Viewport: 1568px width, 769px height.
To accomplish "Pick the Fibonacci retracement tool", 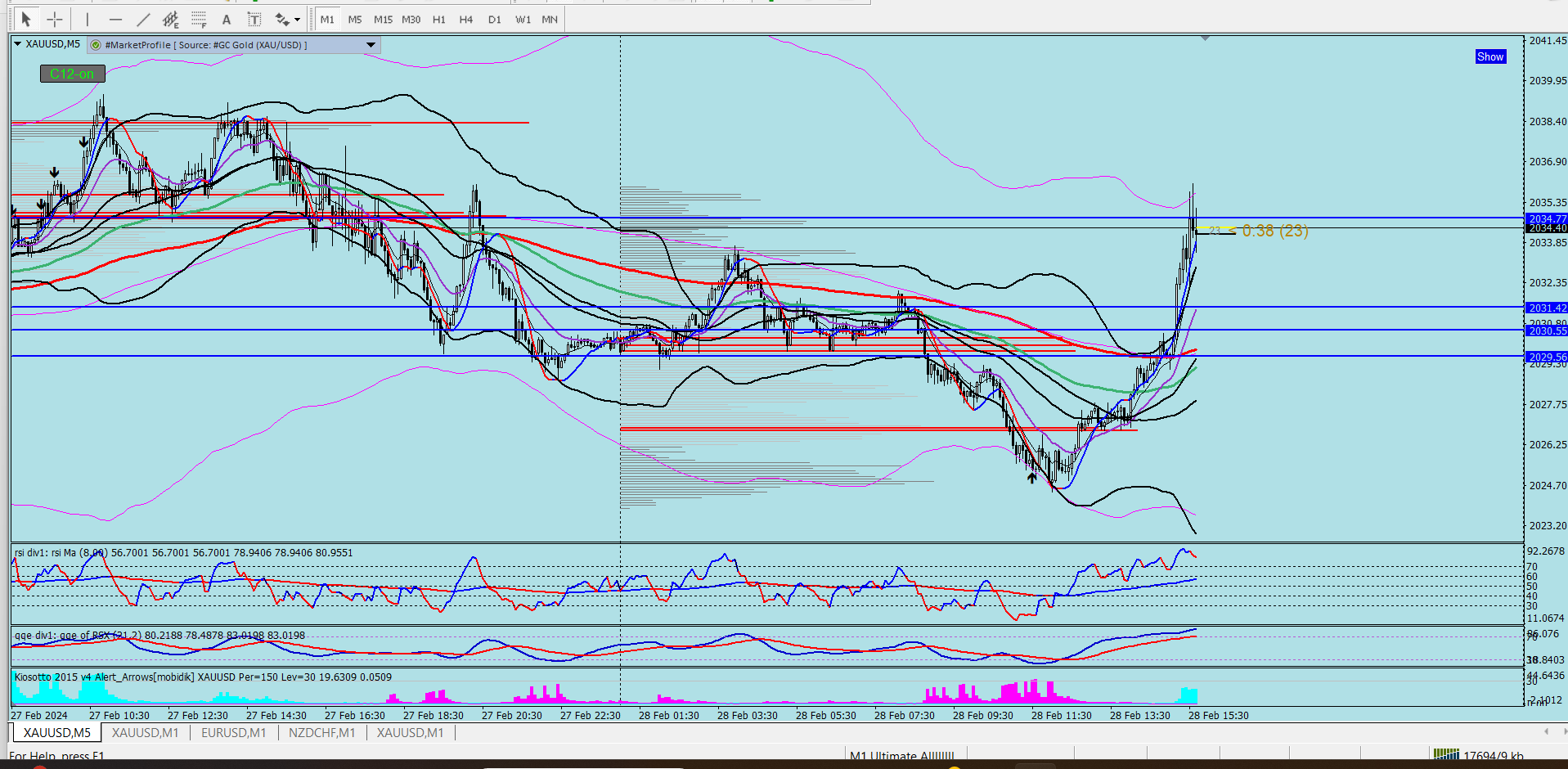I will 199,19.
